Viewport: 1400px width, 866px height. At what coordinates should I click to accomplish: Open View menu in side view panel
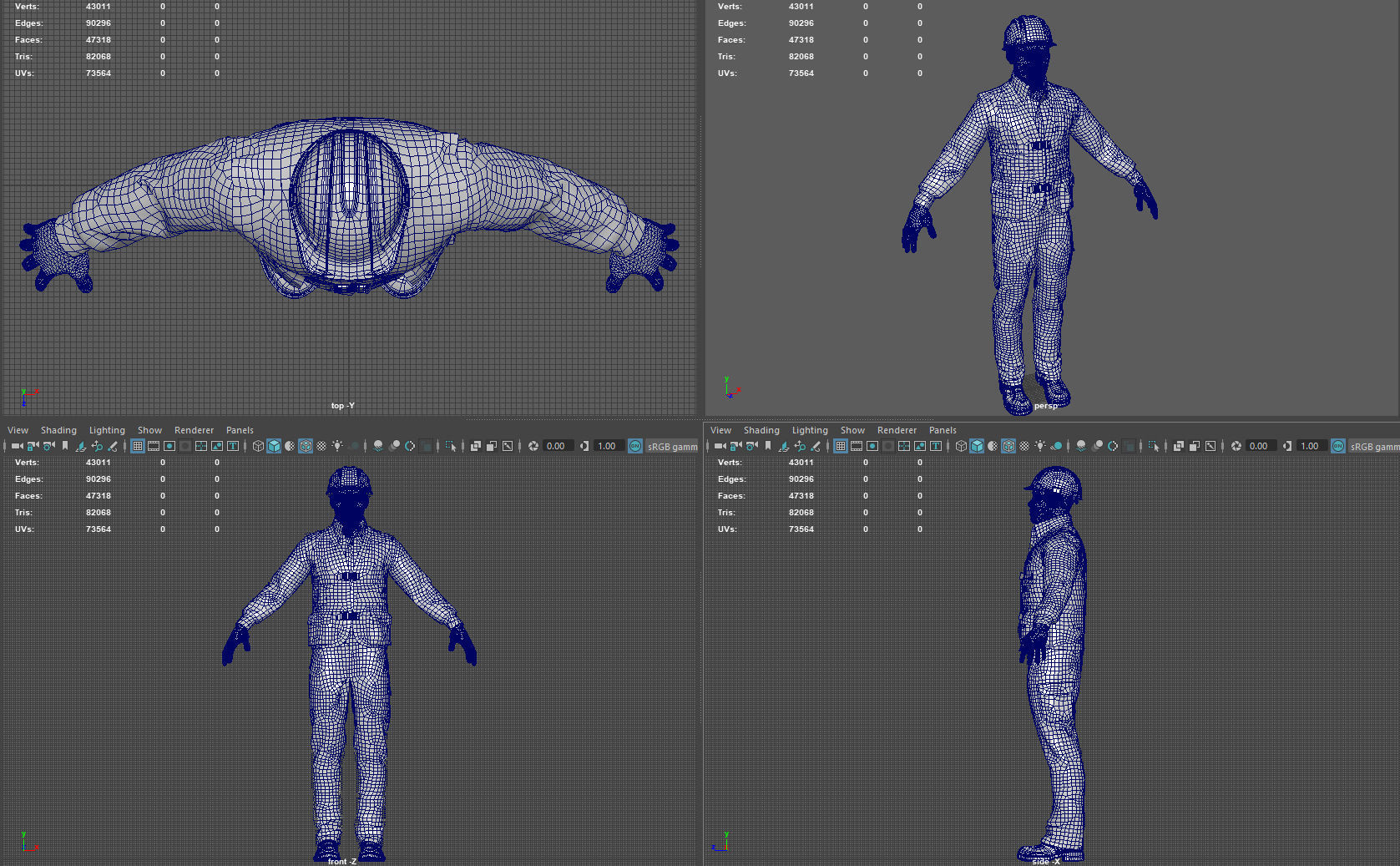point(720,430)
